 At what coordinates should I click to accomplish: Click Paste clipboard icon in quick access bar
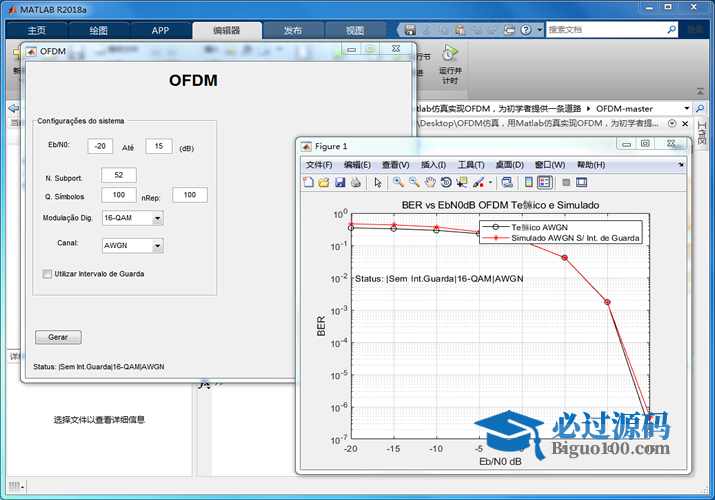pos(460,30)
